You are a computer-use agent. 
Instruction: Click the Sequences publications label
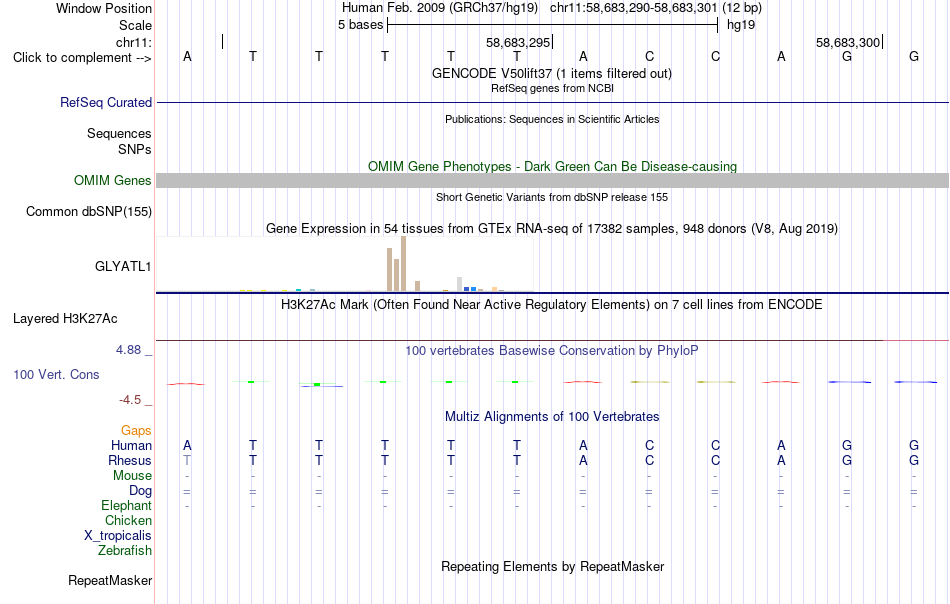[119, 133]
